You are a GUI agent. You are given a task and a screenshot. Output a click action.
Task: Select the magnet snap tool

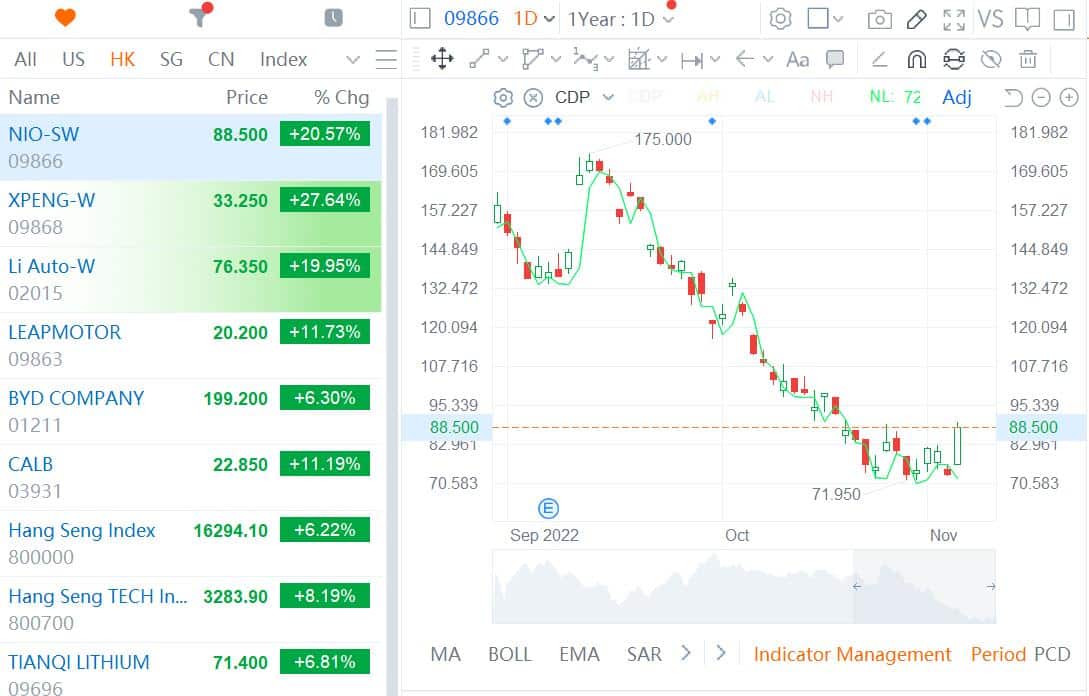tap(916, 59)
